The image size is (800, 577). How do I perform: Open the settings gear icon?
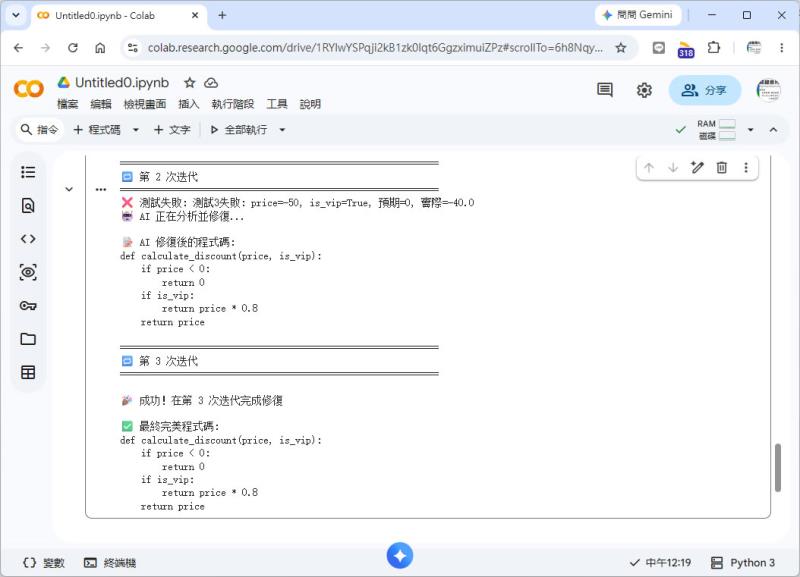[644, 90]
